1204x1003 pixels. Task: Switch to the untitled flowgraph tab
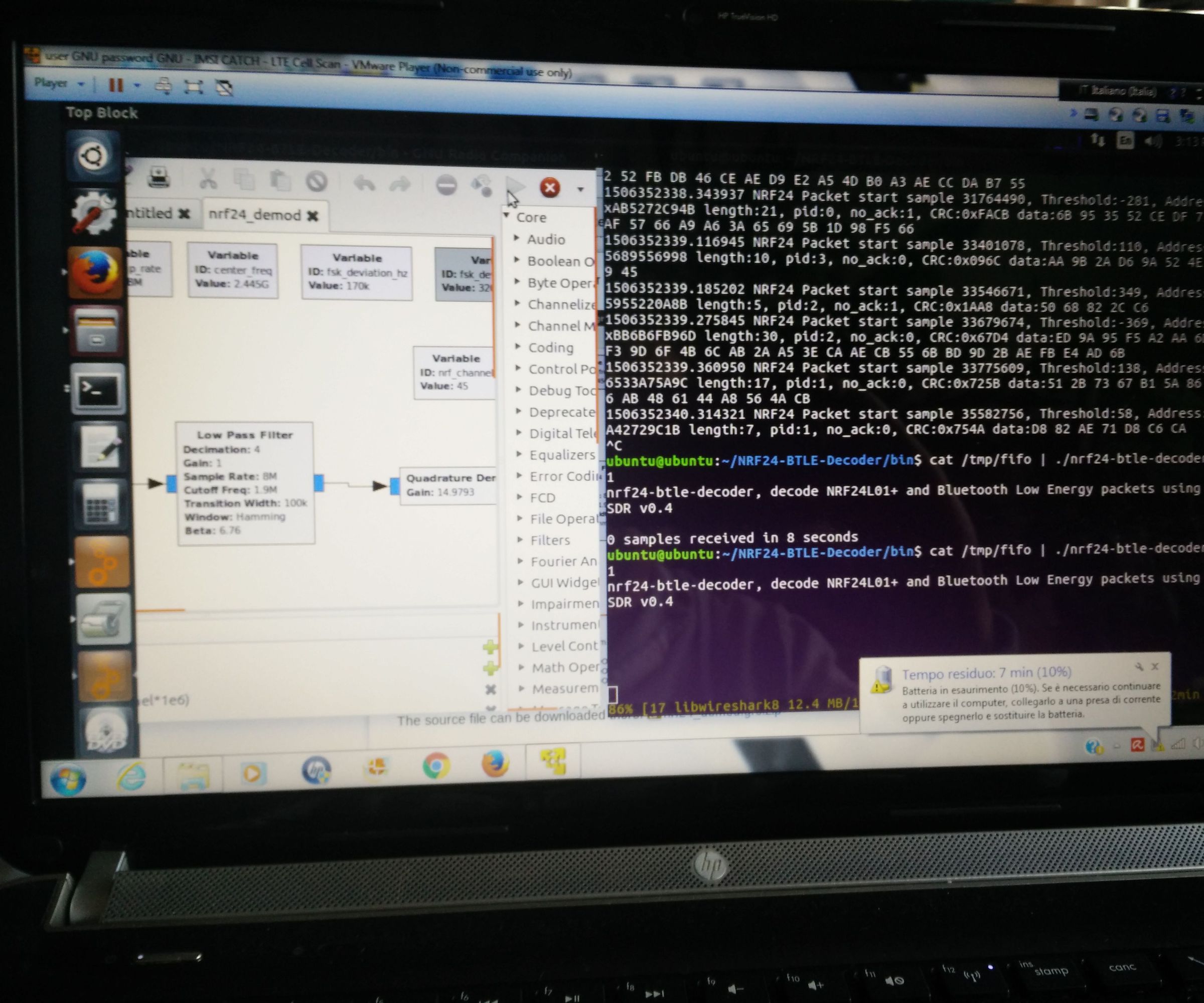click(150, 213)
